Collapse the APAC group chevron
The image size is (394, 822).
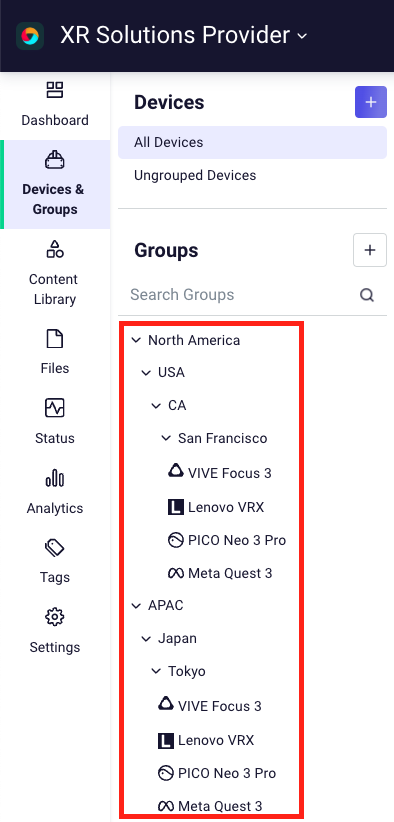pos(136,605)
